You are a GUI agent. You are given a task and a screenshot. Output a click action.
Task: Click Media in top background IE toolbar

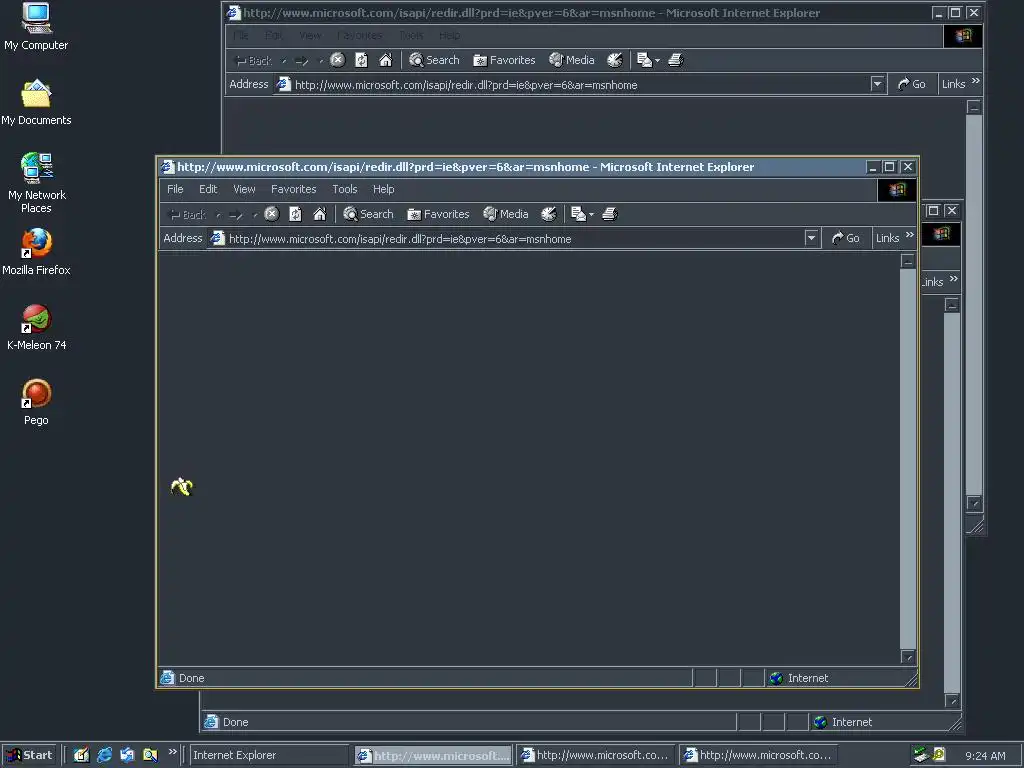click(571, 60)
